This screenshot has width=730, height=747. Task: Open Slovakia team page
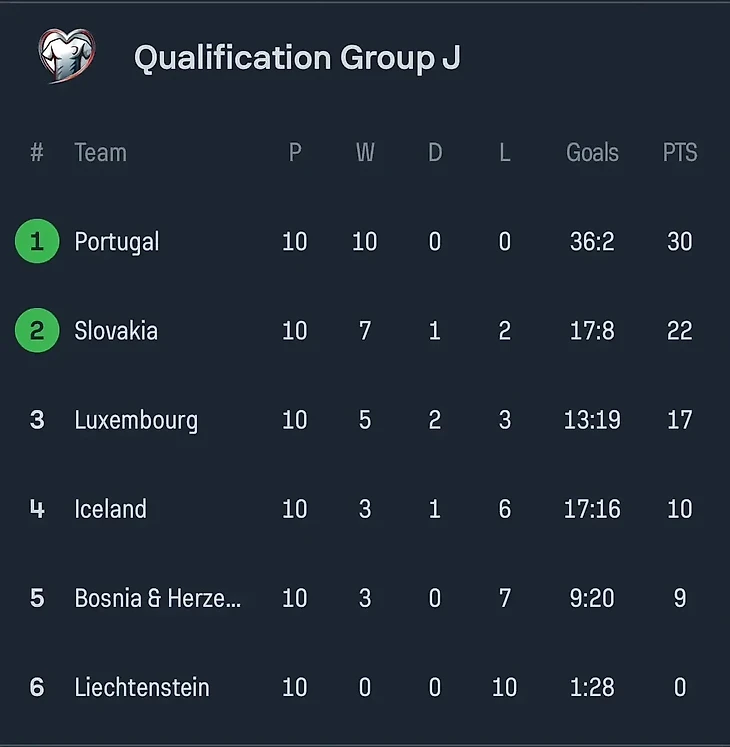(116, 331)
